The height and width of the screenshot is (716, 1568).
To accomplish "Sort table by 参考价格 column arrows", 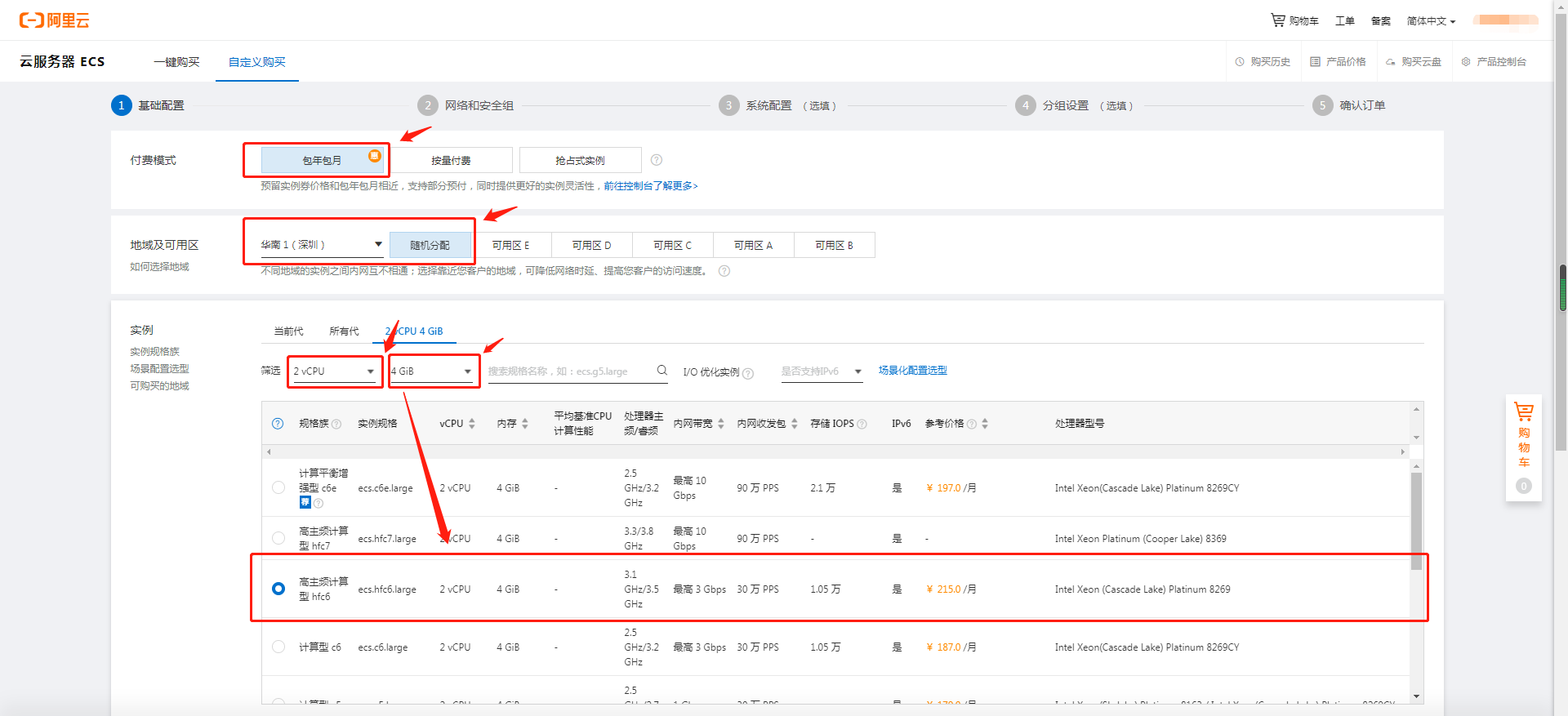I will pyautogui.click(x=985, y=424).
